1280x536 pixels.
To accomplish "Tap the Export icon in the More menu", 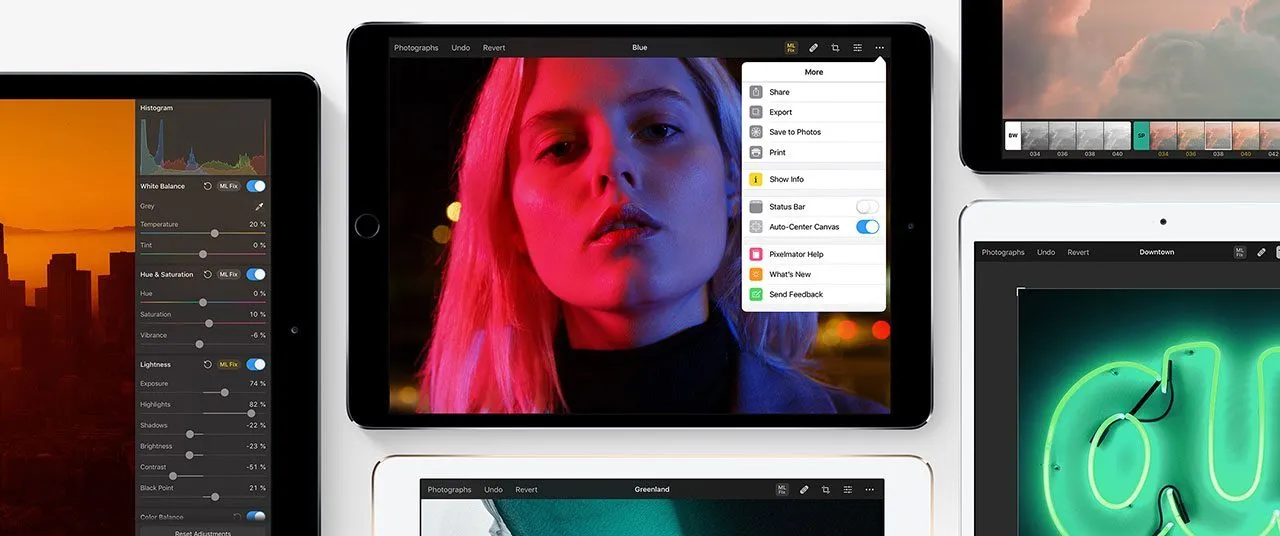I will pyautogui.click(x=756, y=112).
